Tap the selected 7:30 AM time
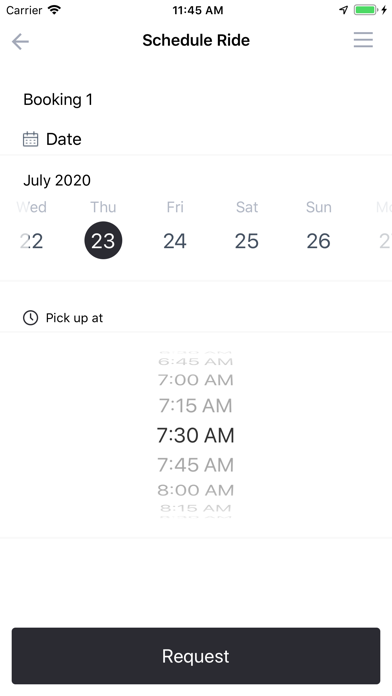 196,435
